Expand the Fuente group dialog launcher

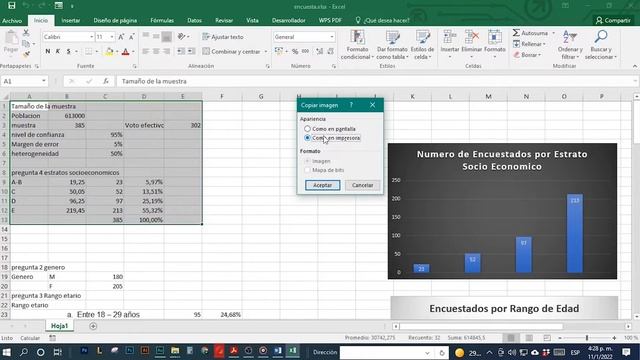(x=134, y=66)
